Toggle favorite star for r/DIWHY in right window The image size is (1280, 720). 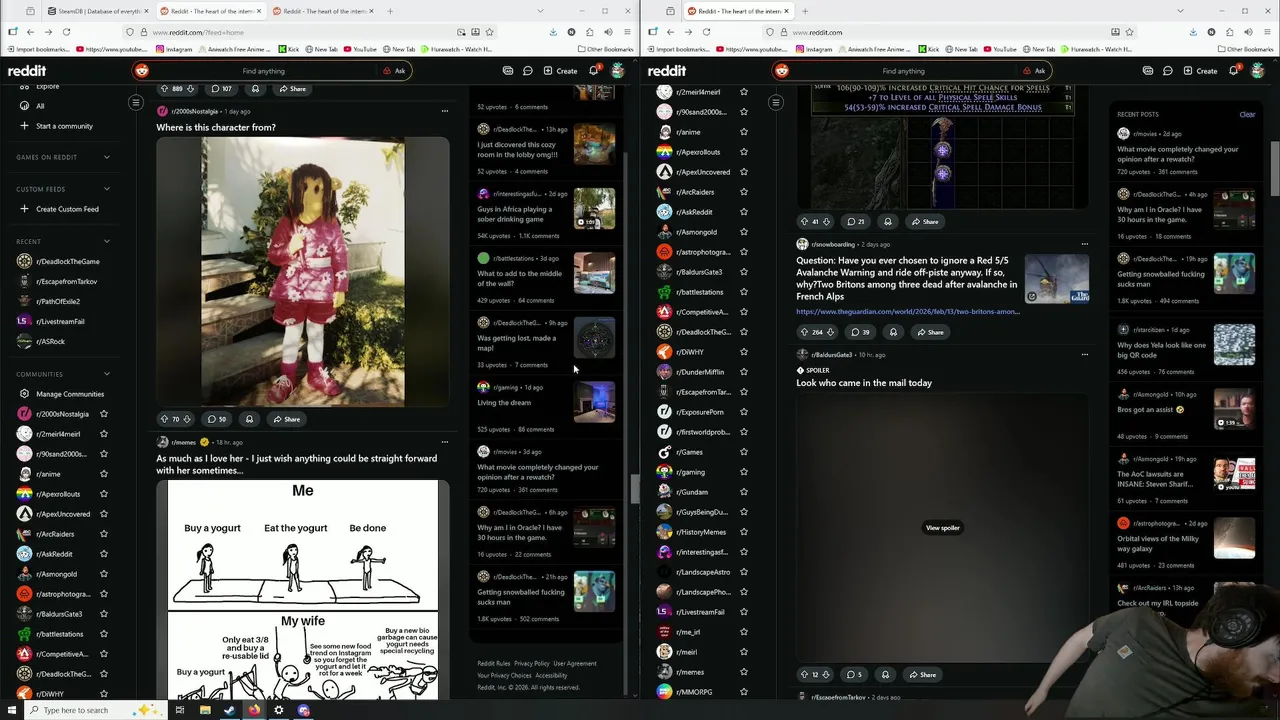(x=743, y=352)
